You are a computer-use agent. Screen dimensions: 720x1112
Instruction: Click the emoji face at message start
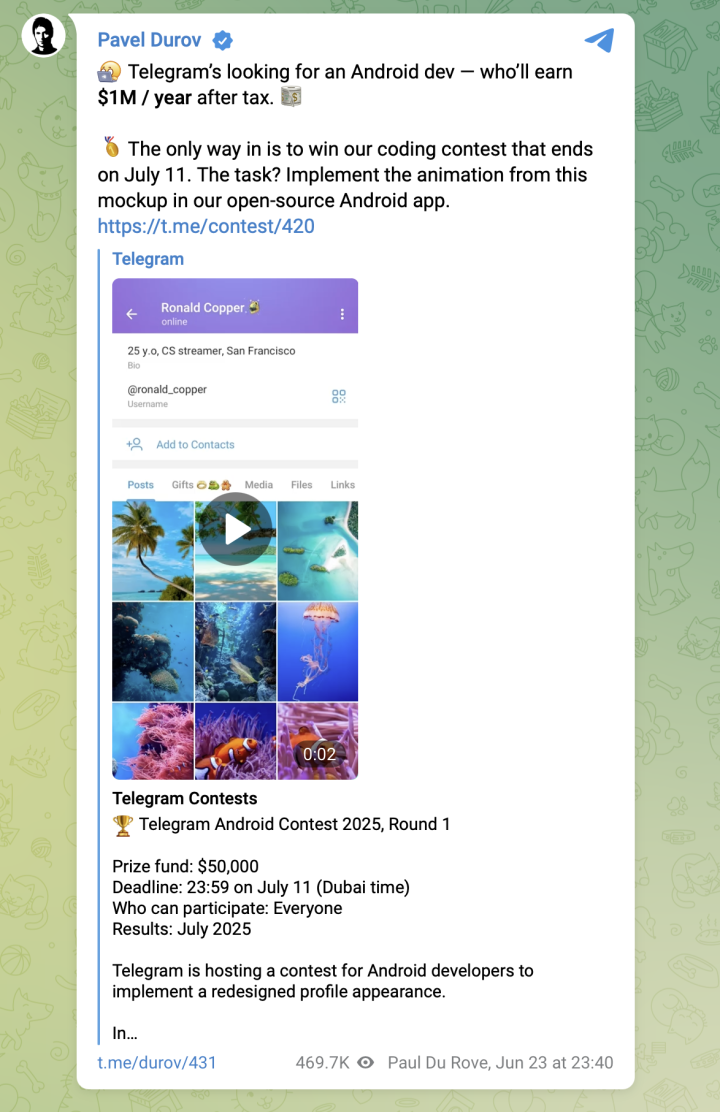(x=109, y=72)
